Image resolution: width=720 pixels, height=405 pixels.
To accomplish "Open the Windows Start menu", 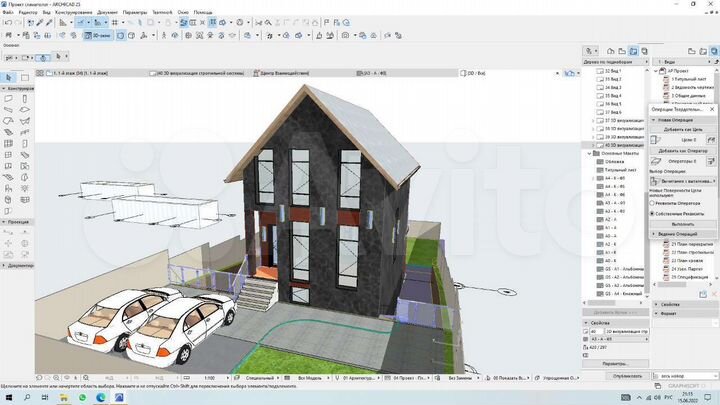I will click(x=9, y=396).
